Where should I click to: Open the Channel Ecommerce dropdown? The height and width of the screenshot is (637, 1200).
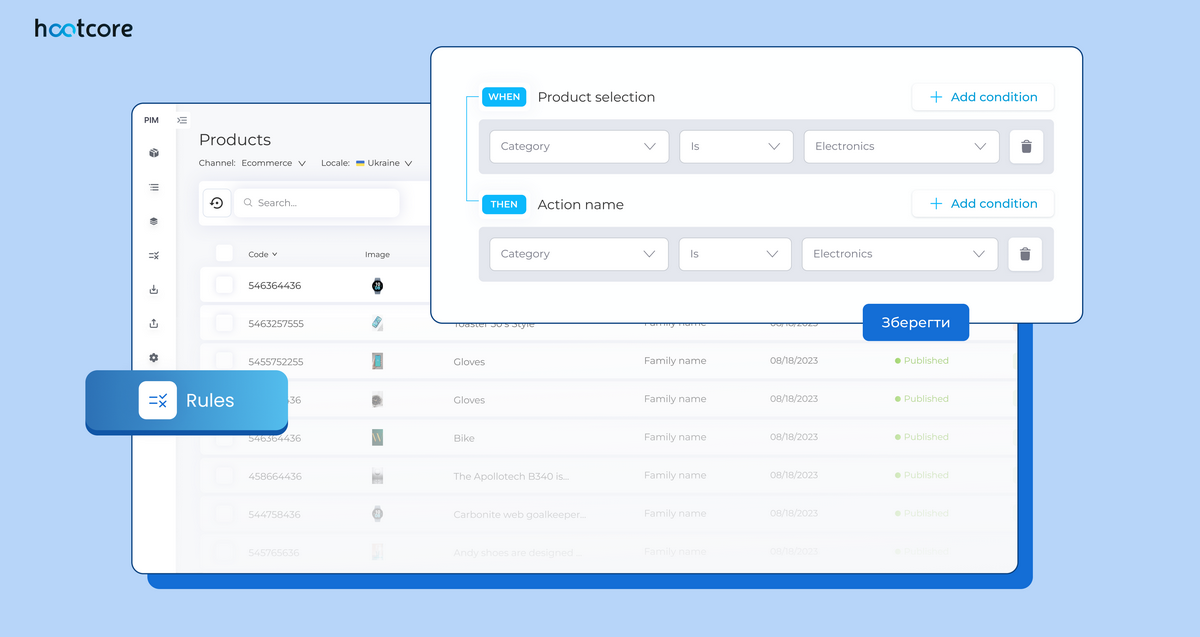point(273,163)
